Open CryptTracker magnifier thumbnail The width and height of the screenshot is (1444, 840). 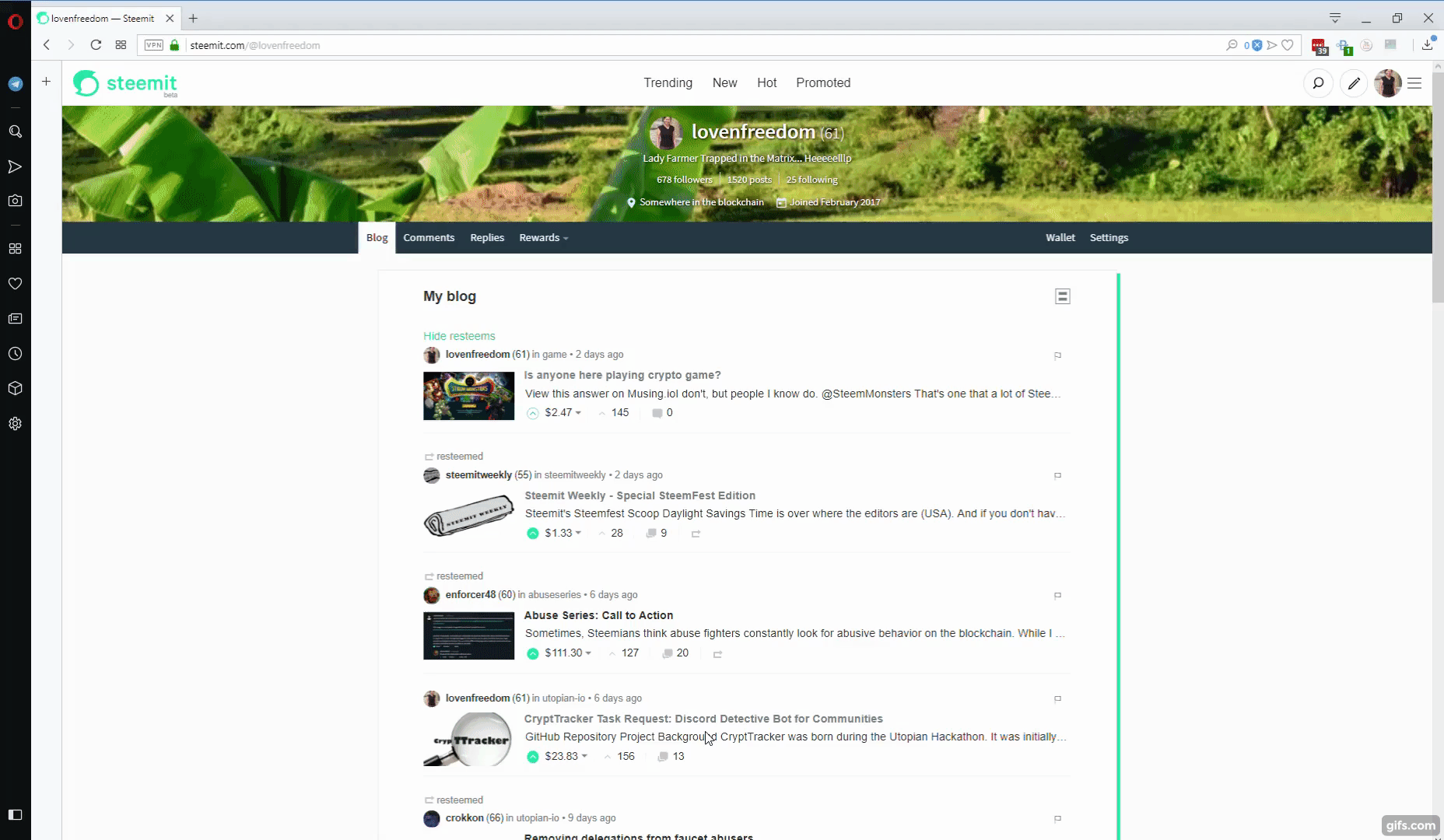(x=468, y=740)
